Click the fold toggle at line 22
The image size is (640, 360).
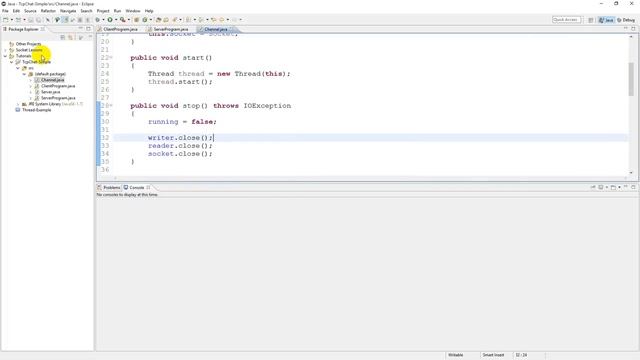111,58
